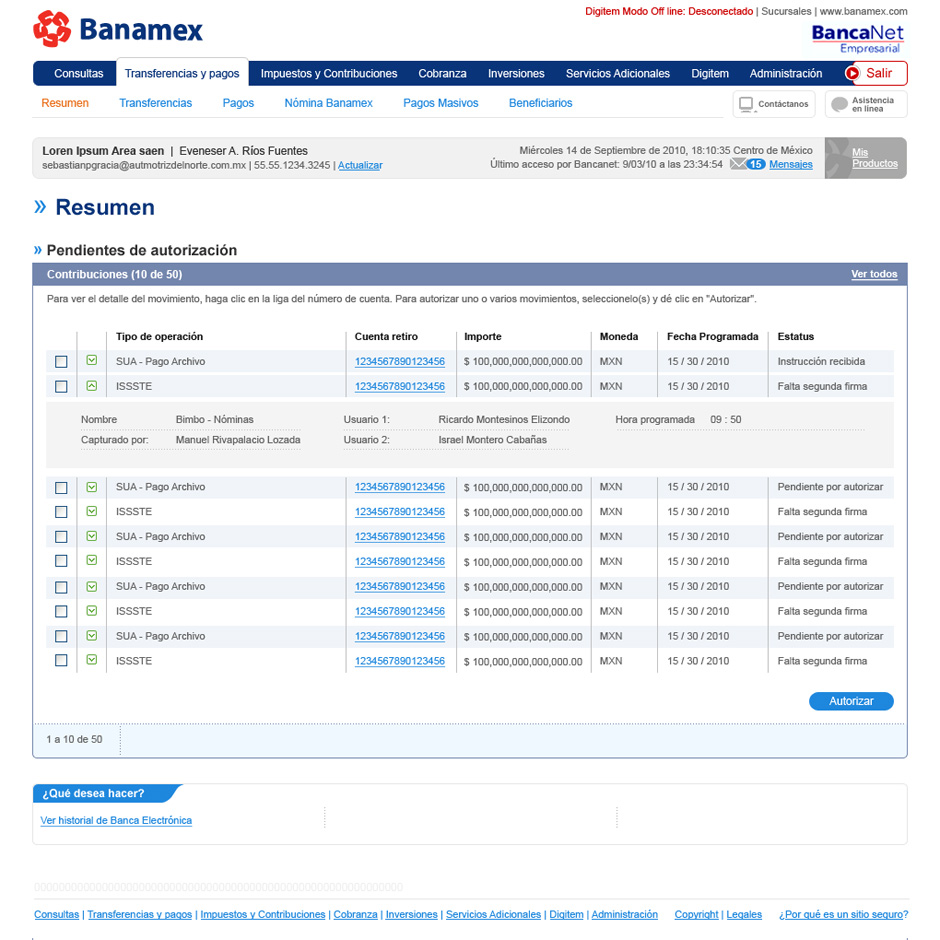Screen dimensions: 940x940
Task: Open account link in Instrucción recibida row
Action: point(400,361)
